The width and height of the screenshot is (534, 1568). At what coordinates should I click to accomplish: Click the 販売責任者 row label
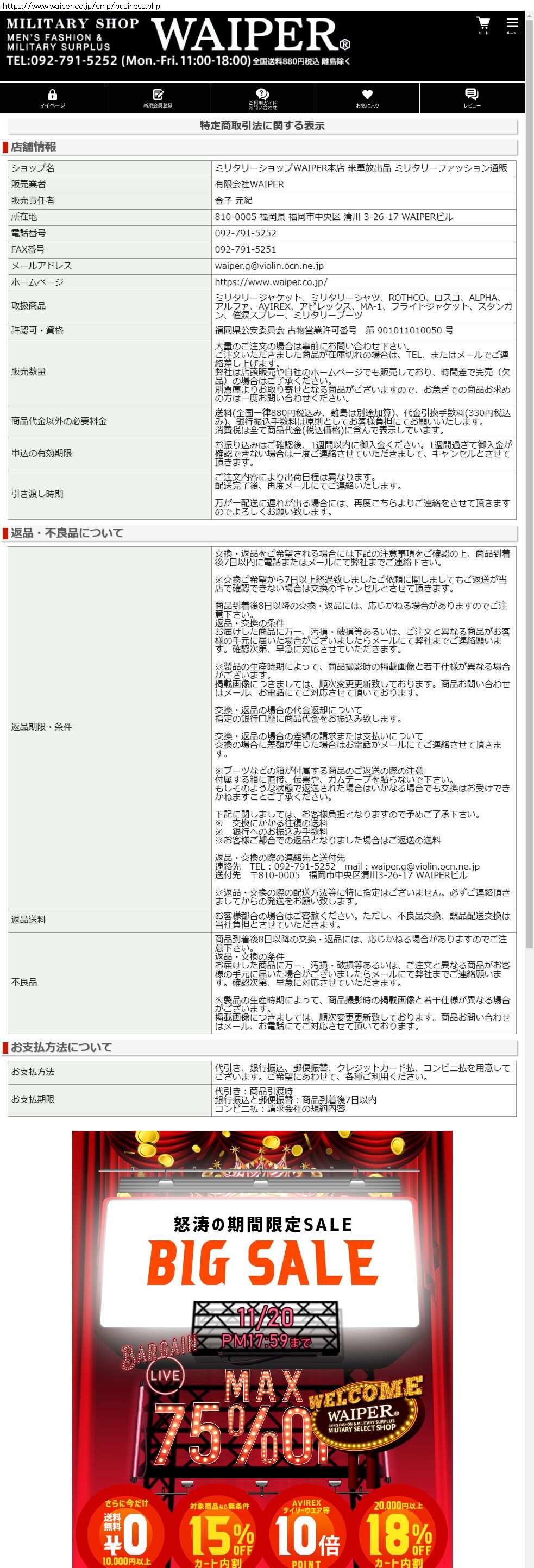[x=110, y=201]
